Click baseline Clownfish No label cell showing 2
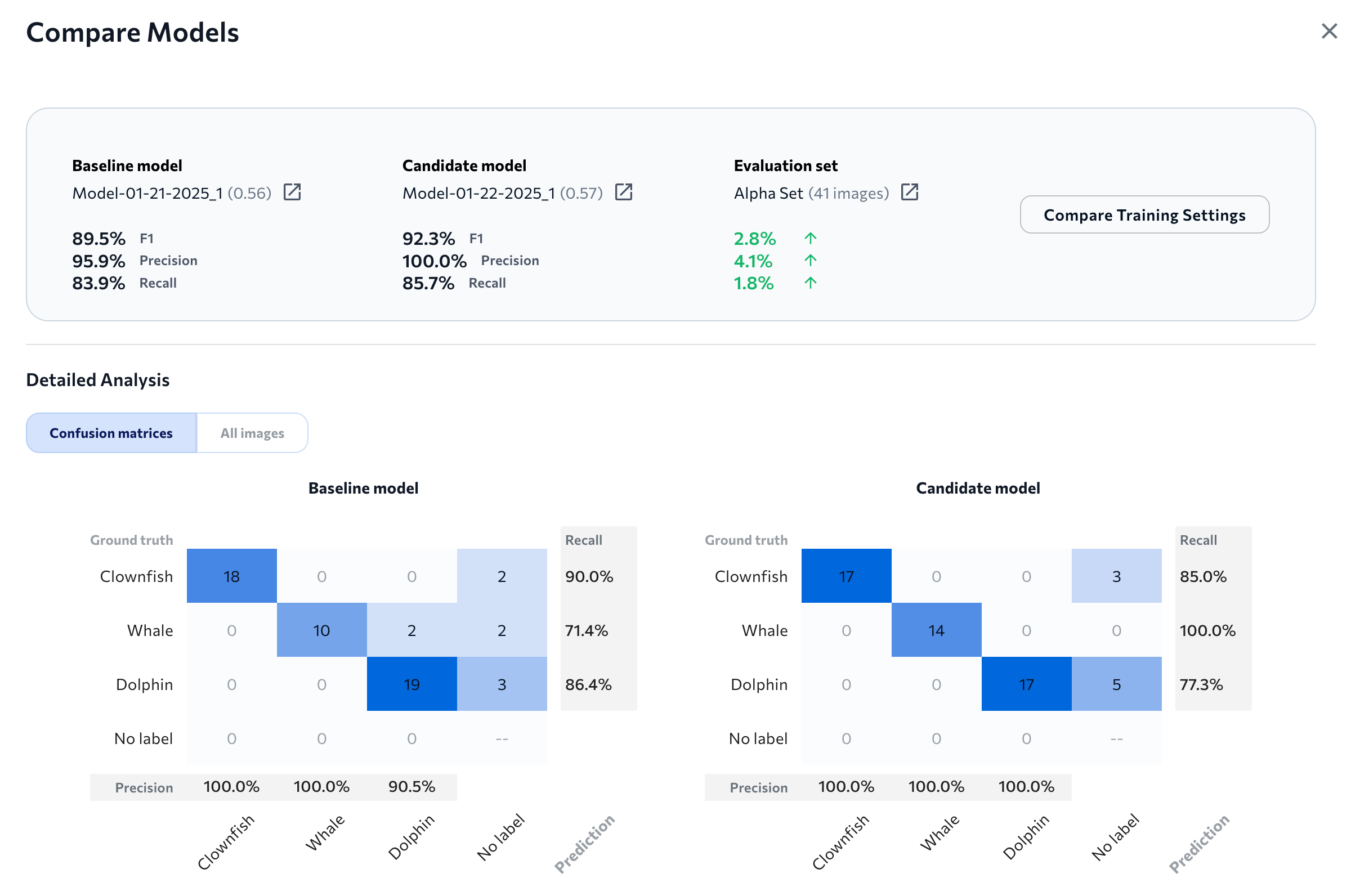This screenshot has width=1360, height=896. point(502,576)
